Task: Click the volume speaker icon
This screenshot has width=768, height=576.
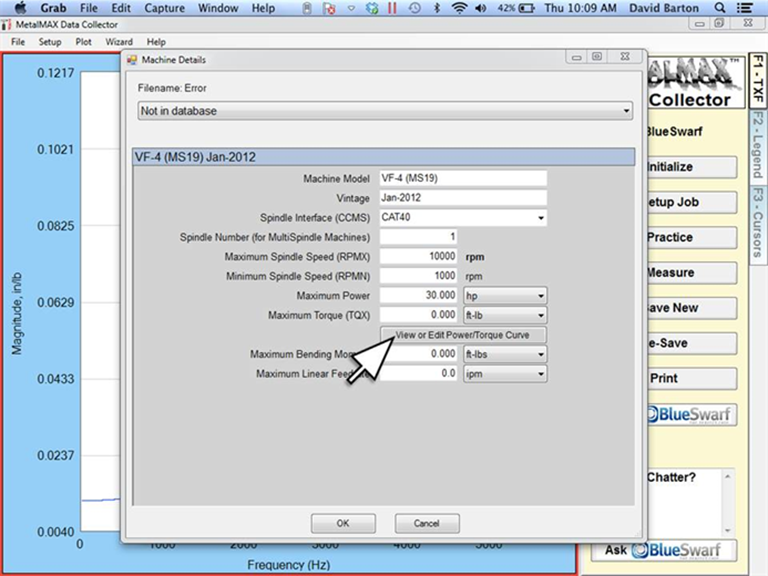Action: tap(480, 8)
